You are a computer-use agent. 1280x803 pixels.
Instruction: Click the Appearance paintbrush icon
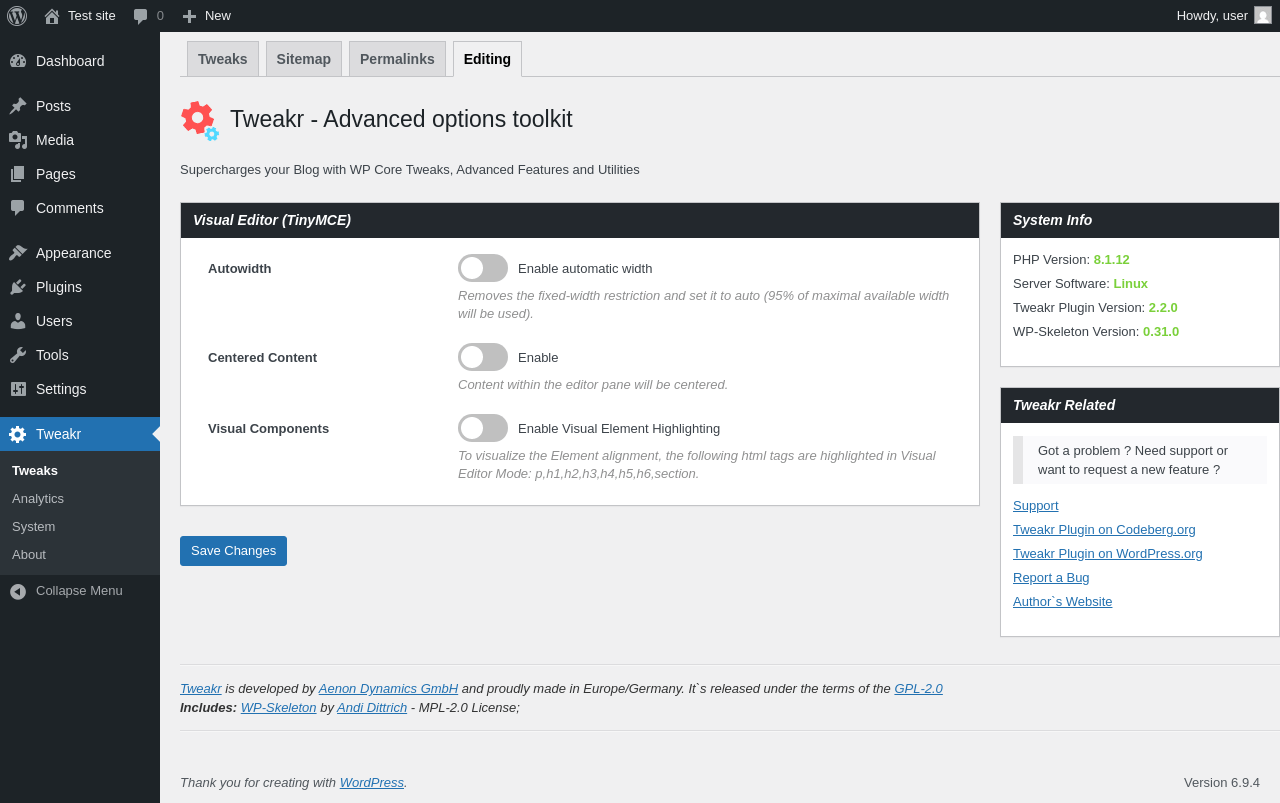pyautogui.click(x=18, y=253)
